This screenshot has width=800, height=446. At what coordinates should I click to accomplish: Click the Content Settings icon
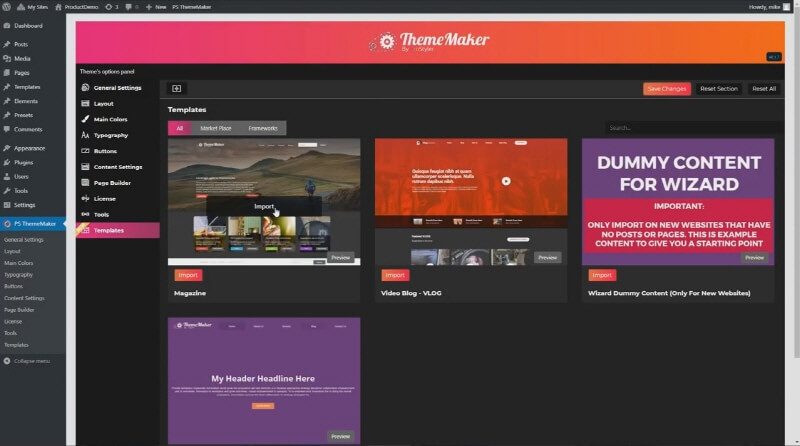point(85,167)
